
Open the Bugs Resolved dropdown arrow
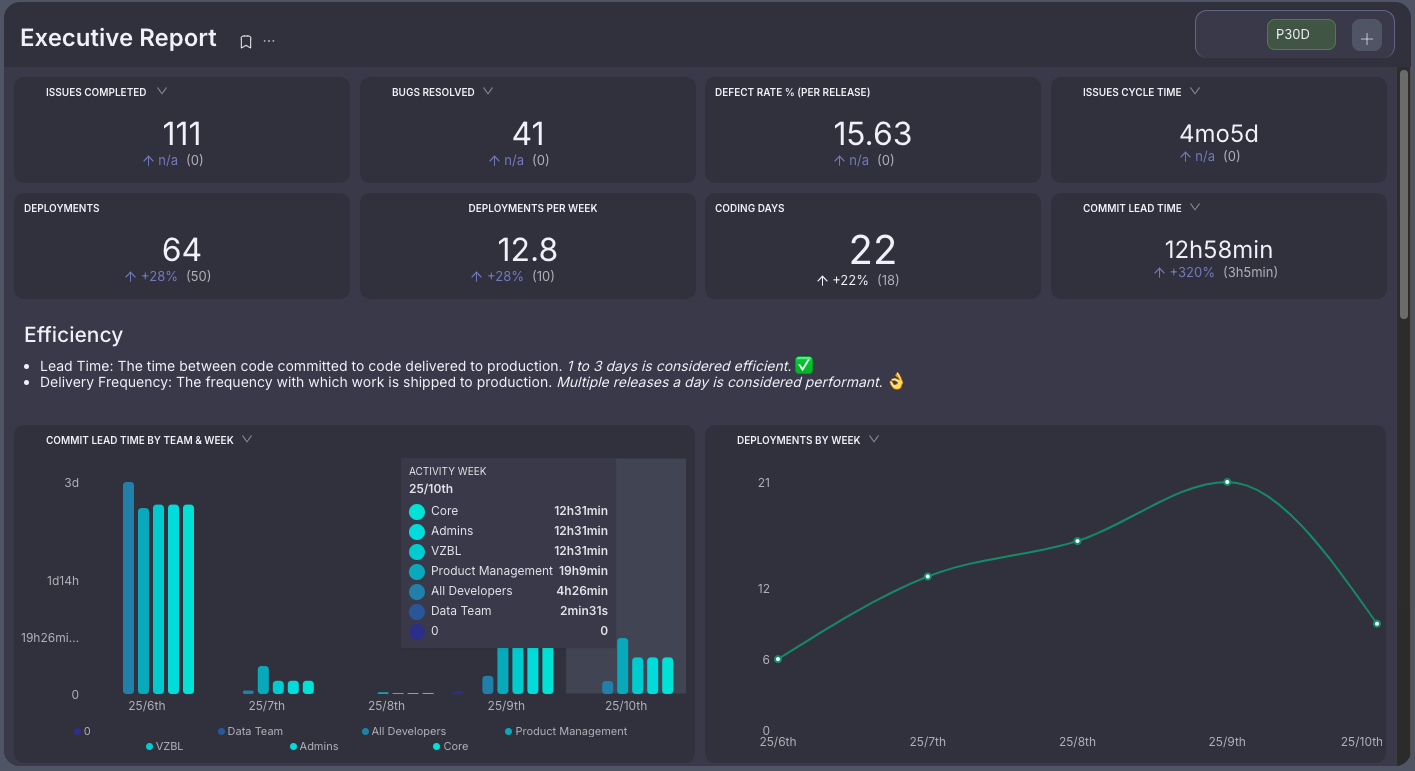[488, 91]
